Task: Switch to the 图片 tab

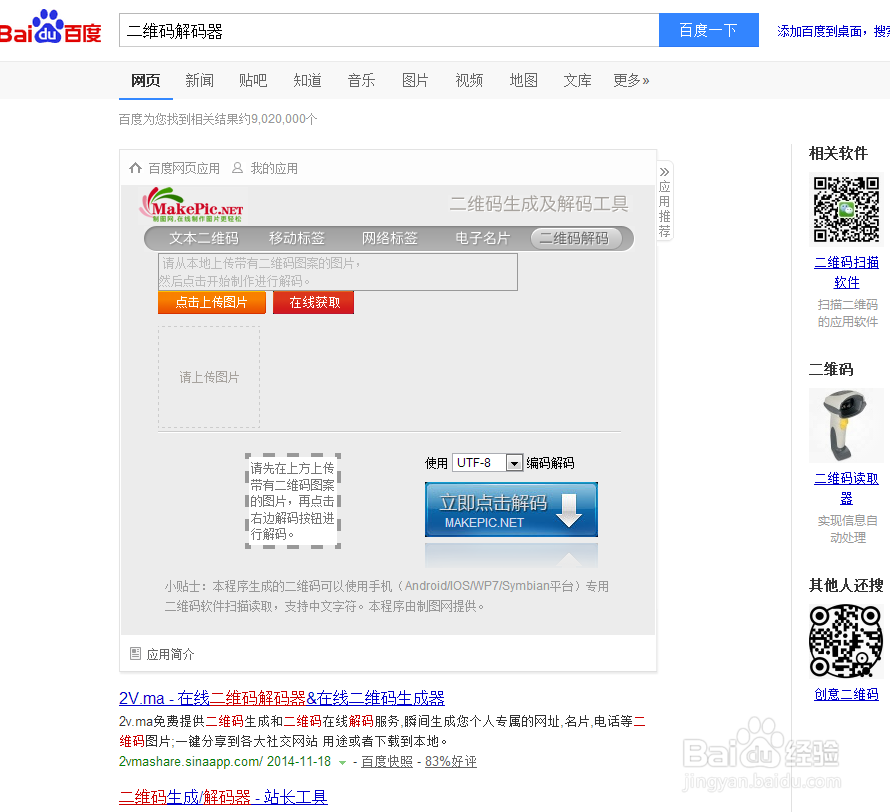Action: (x=415, y=81)
